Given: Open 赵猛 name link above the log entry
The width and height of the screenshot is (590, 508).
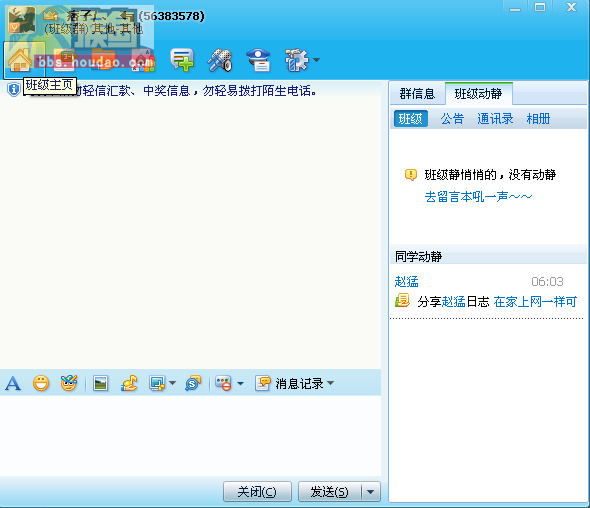Looking at the screenshot, I should pos(407,281).
